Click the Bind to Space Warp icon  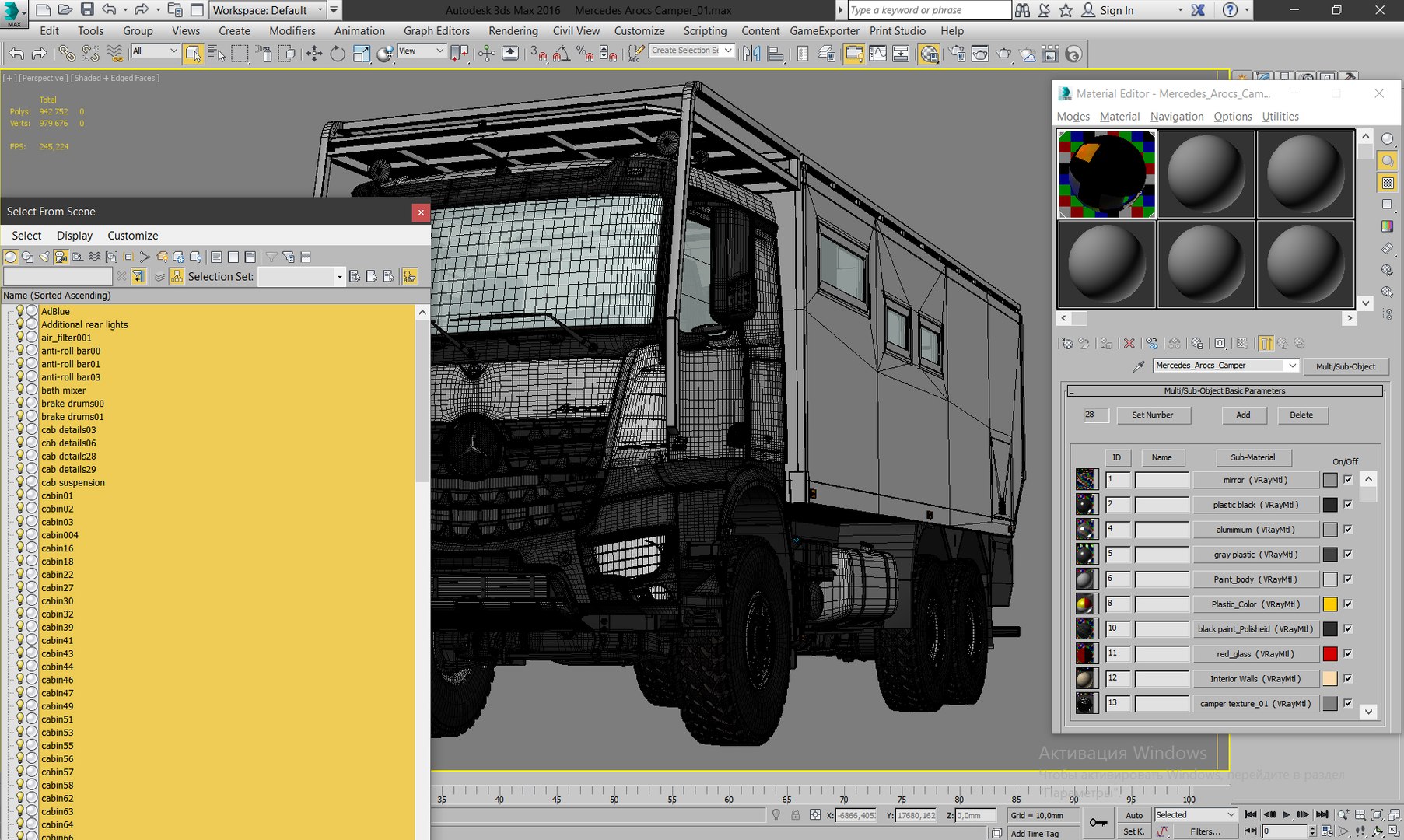click(114, 54)
